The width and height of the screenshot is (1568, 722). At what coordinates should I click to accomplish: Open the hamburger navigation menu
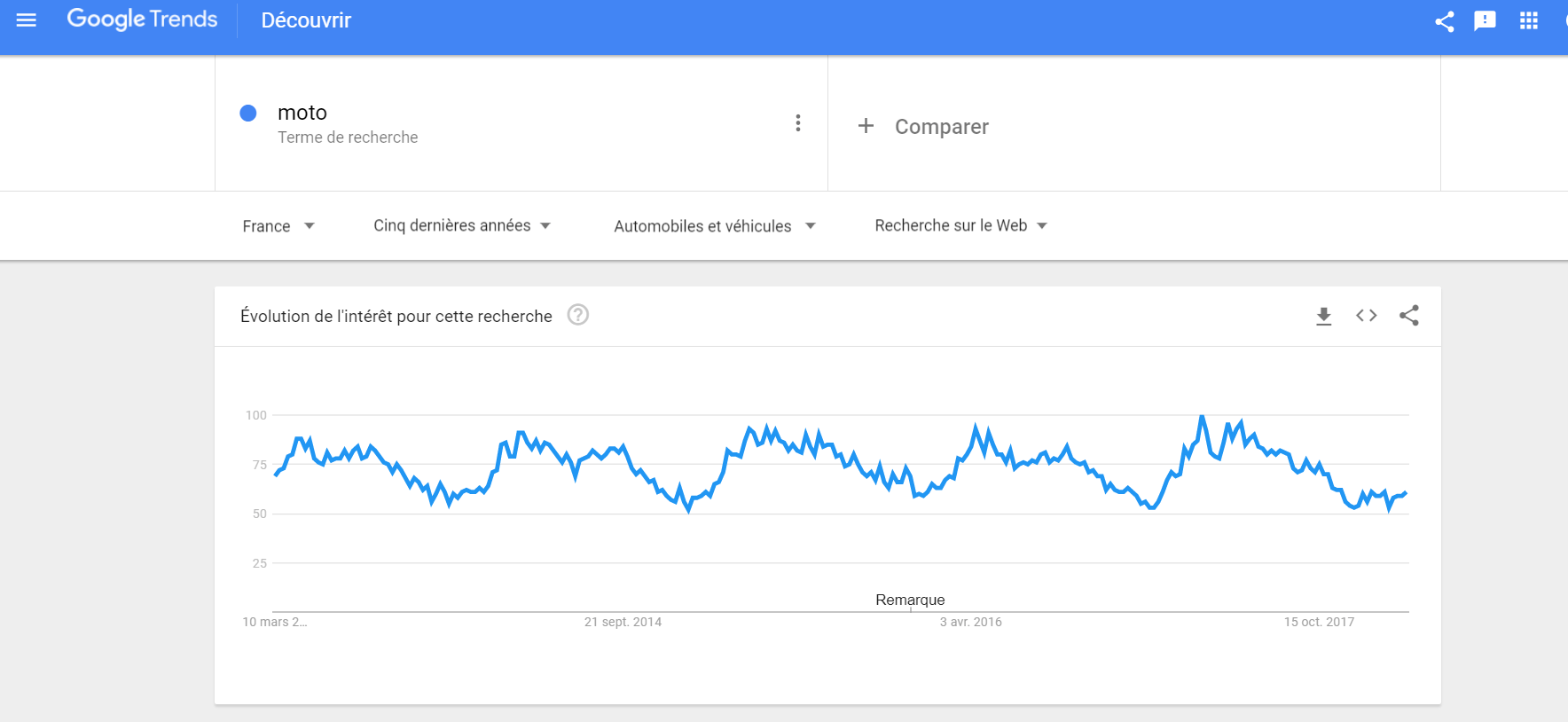(x=26, y=20)
